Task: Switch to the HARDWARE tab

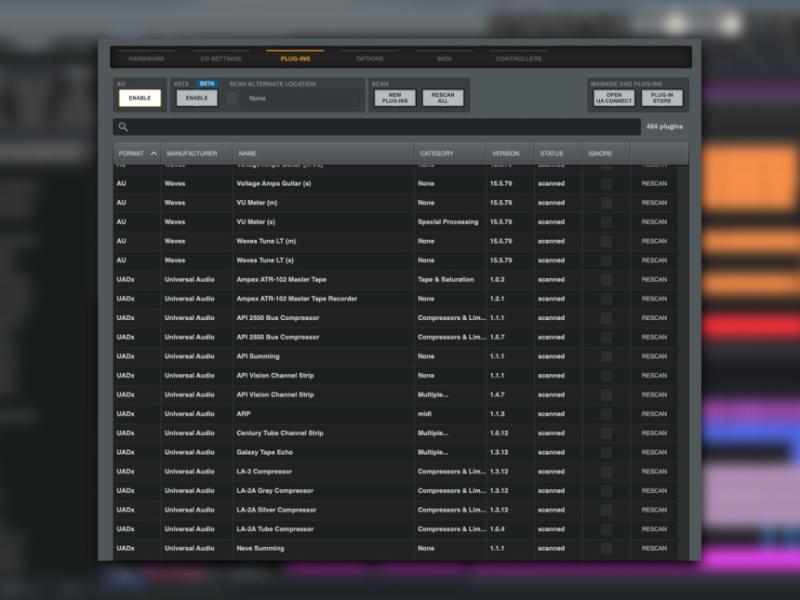Action: coord(146,59)
